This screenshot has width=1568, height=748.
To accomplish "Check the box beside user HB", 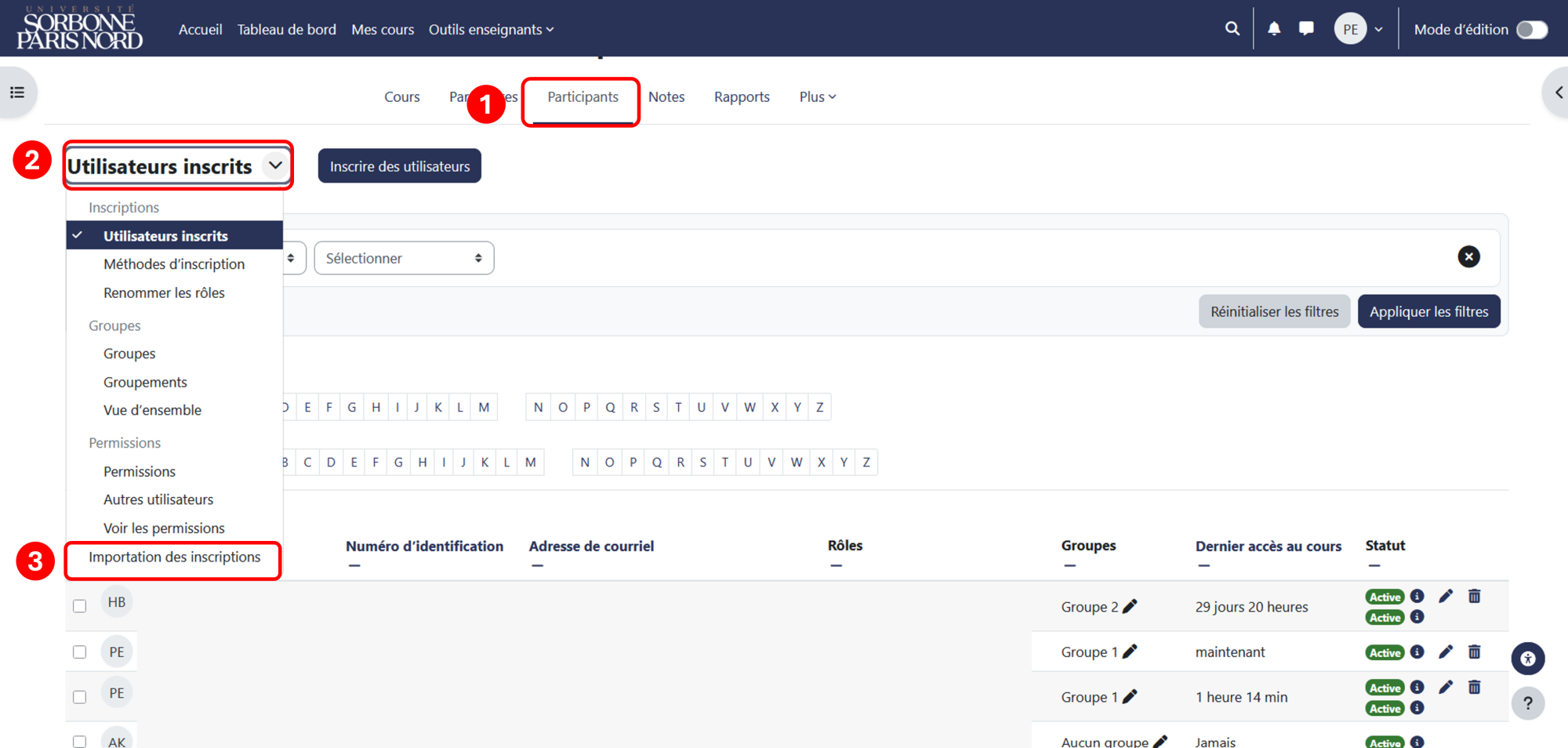I will pos(79,606).
